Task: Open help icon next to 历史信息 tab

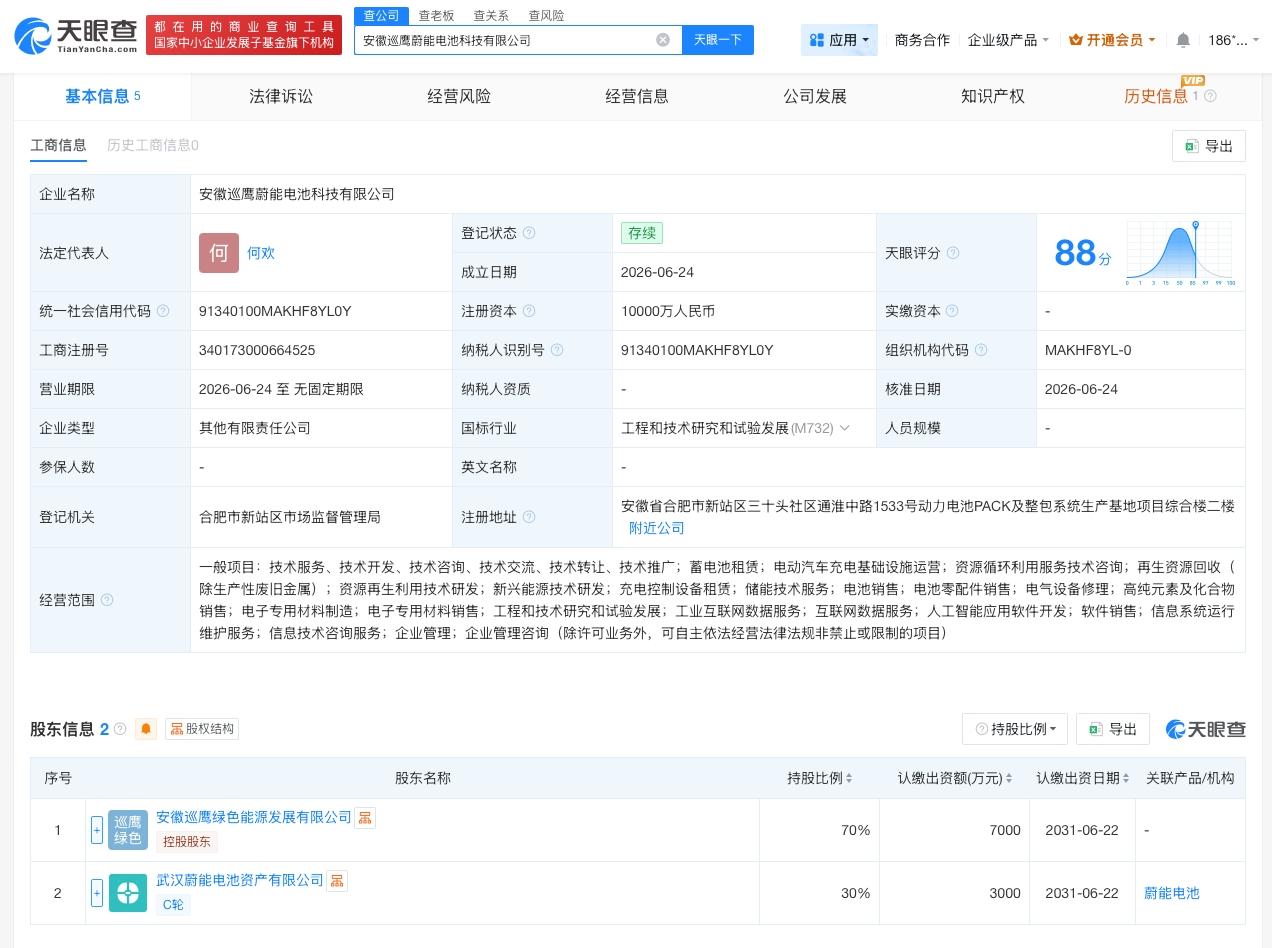Action: point(1210,96)
